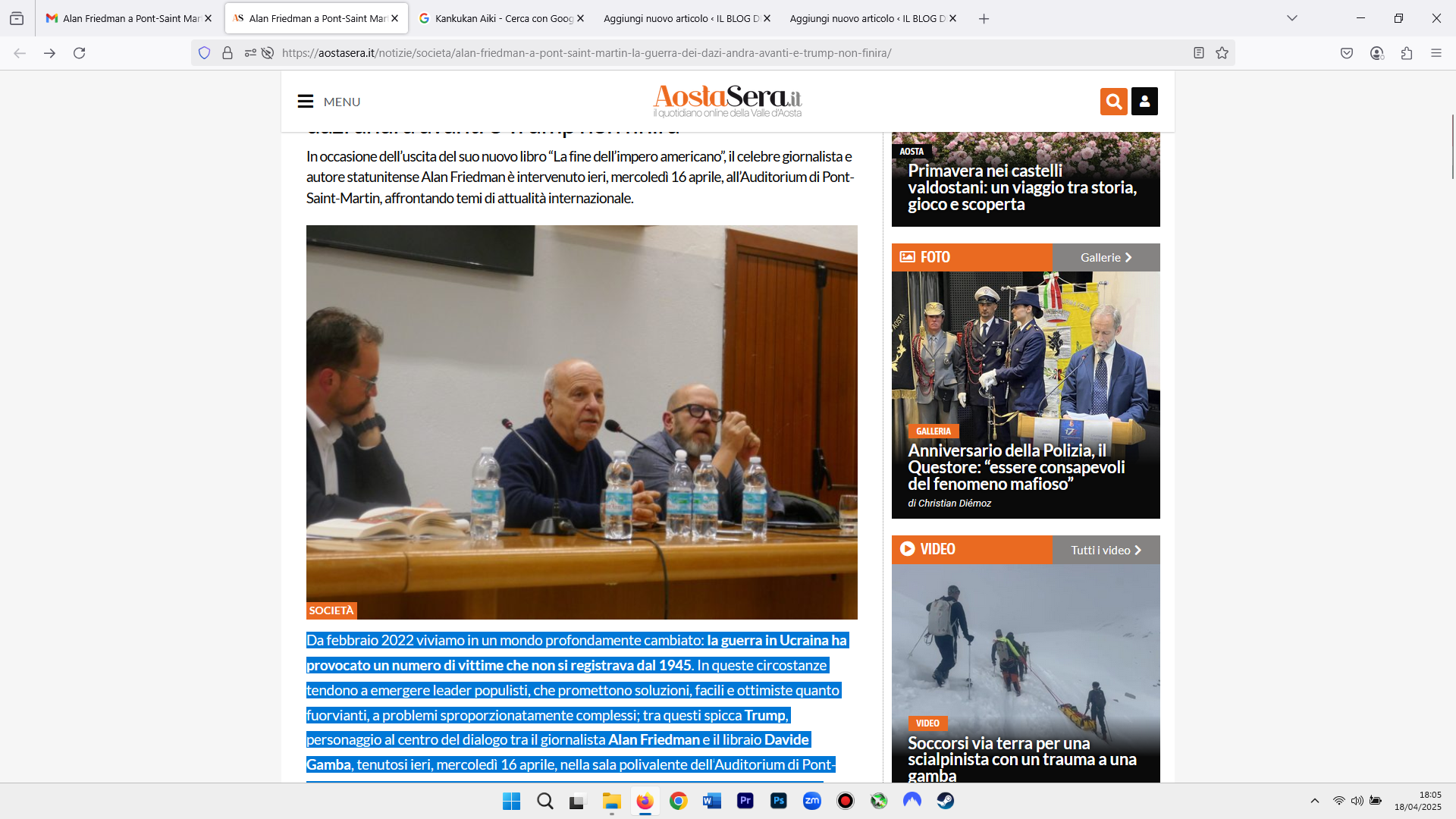Image resolution: width=1456 pixels, height=819 pixels.
Task: Click the site security padlock icon
Action: [x=227, y=53]
